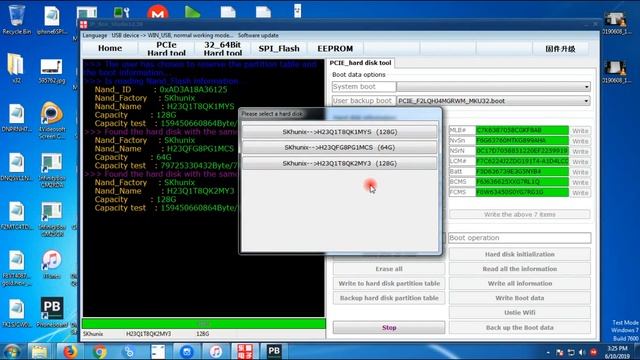The width and height of the screenshot is (640, 360).
Task: Switch to PB app in taskbar
Action: [x=274, y=351]
